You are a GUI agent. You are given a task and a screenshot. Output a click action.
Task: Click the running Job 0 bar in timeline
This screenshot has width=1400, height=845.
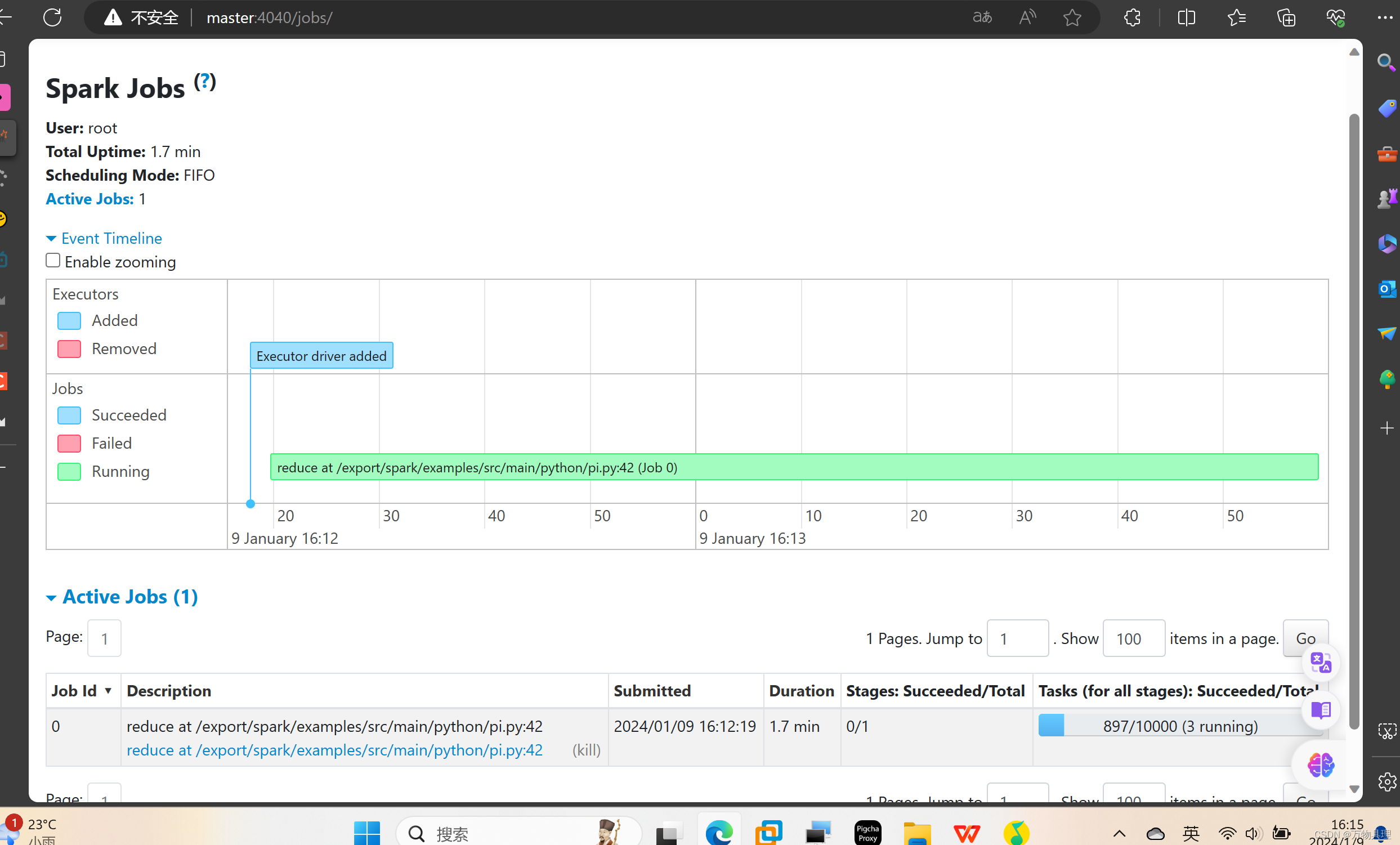pyautogui.click(x=794, y=467)
